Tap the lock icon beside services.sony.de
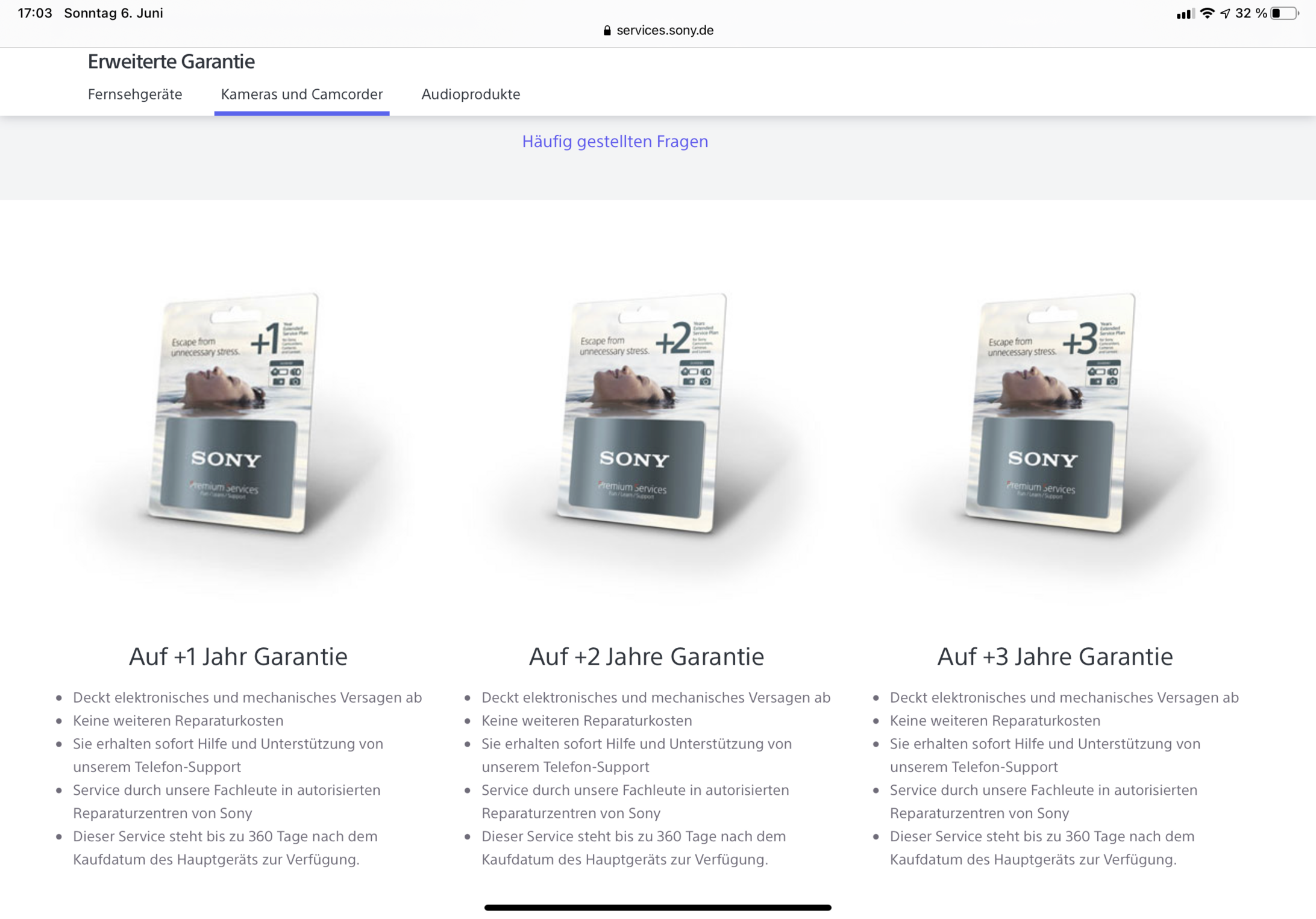Viewport: 1316px width, 919px height. click(607, 30)
